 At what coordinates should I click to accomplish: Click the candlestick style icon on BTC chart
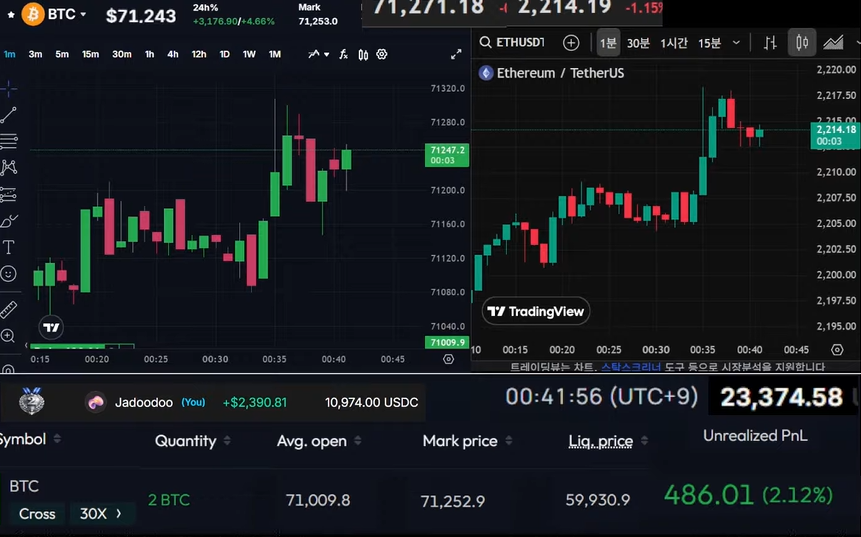point(363,54)
